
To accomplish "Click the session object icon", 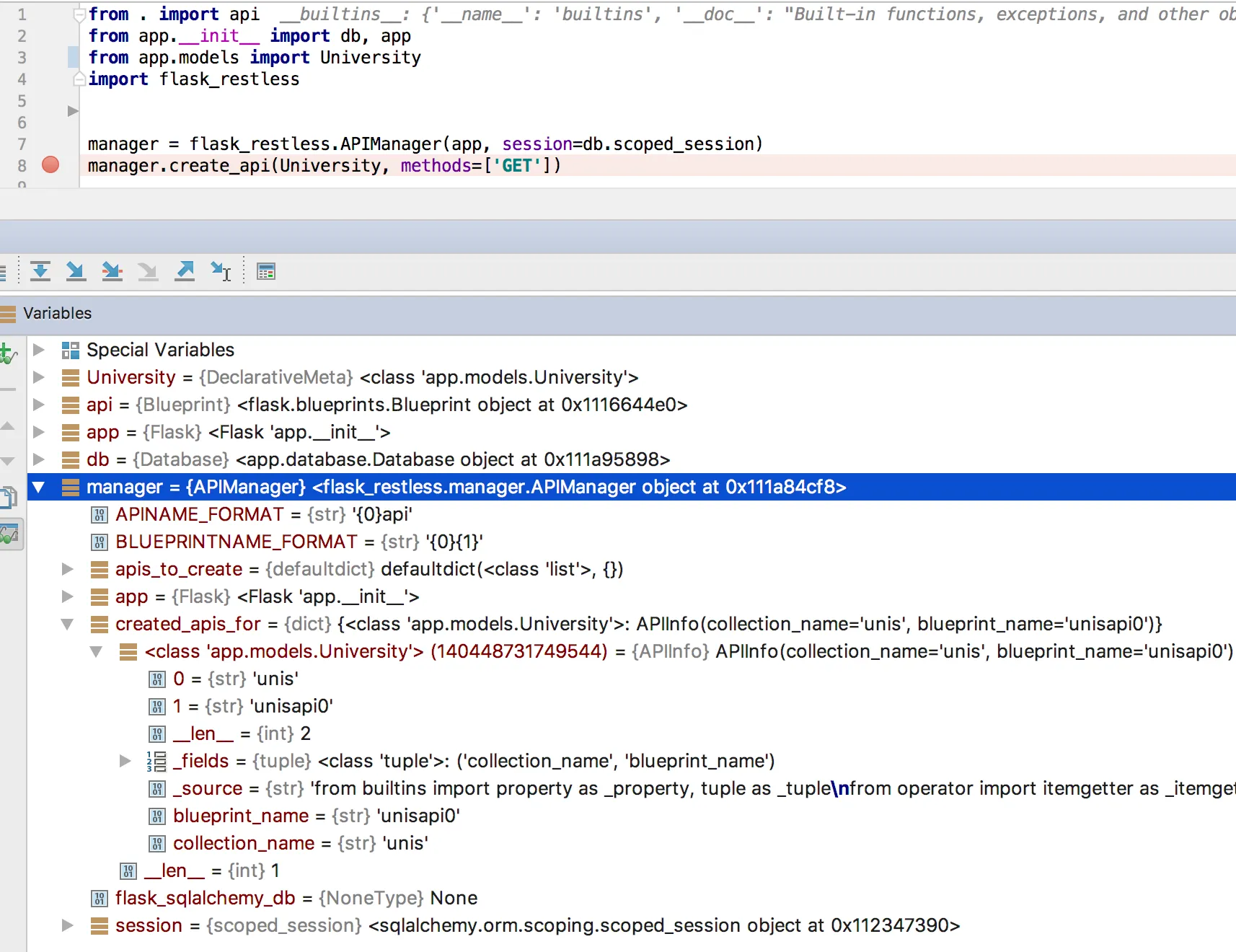I will tap(100, 926).
